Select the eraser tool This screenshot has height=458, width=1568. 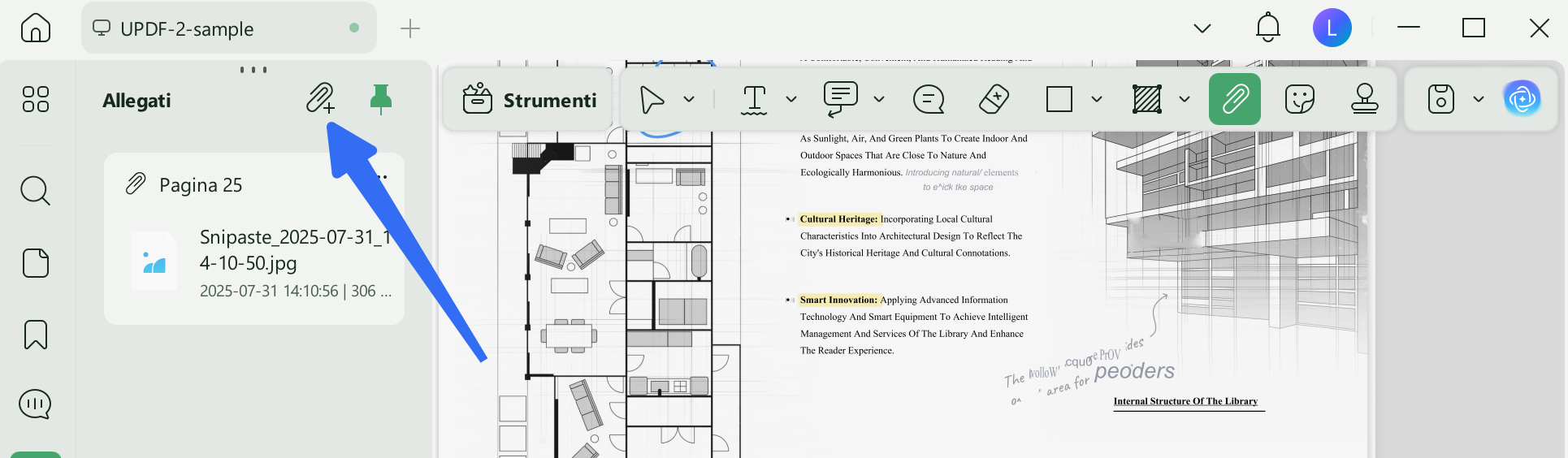[994, 99]
